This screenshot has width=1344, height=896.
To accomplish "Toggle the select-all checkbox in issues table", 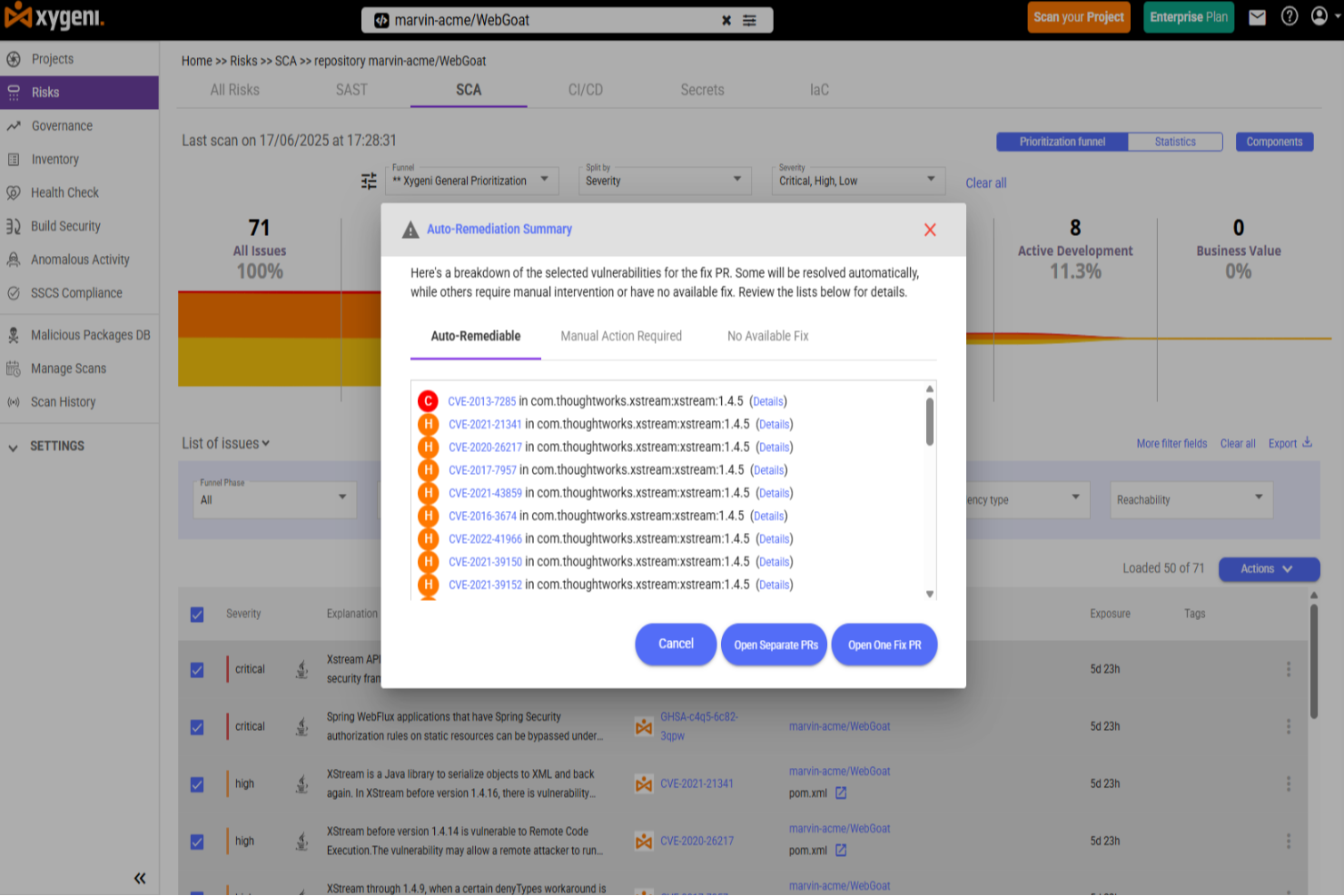I will 197,615.
